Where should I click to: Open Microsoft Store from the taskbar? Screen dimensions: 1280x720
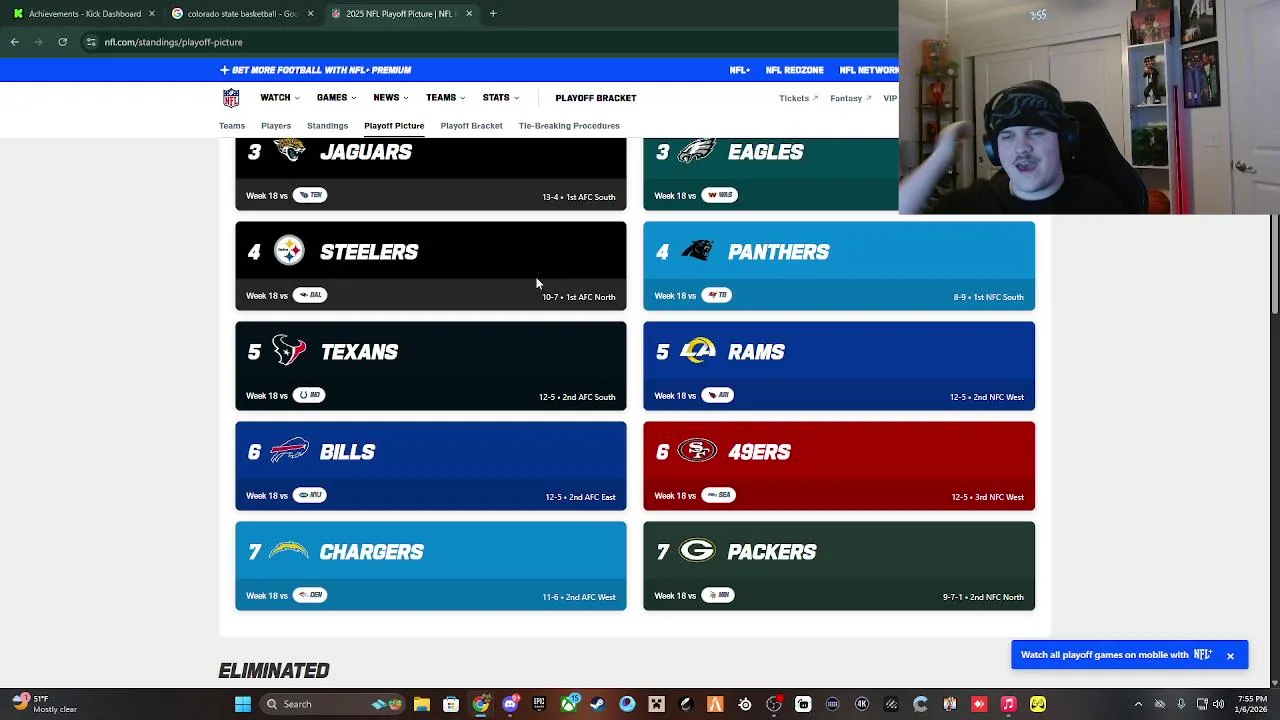click(451, 704)
